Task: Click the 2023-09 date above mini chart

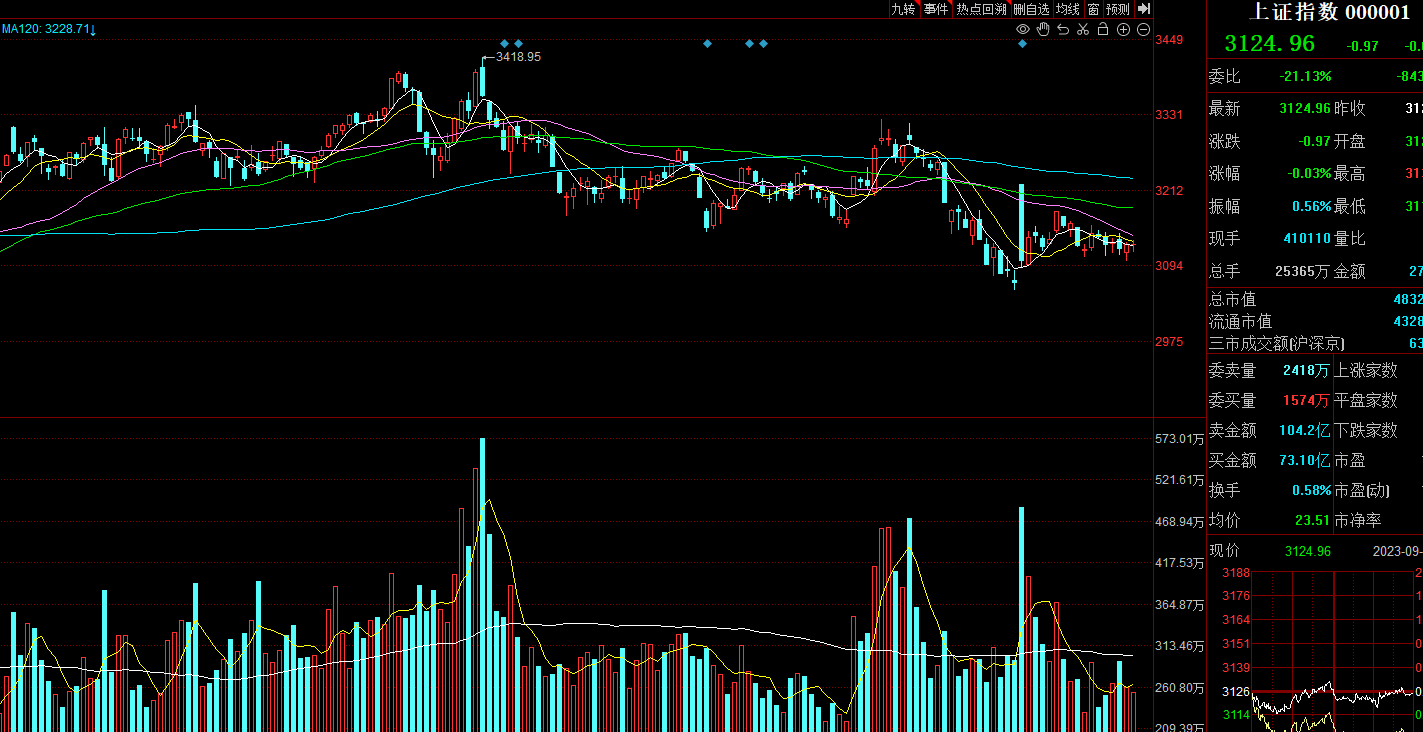Action: point(1398,551)
